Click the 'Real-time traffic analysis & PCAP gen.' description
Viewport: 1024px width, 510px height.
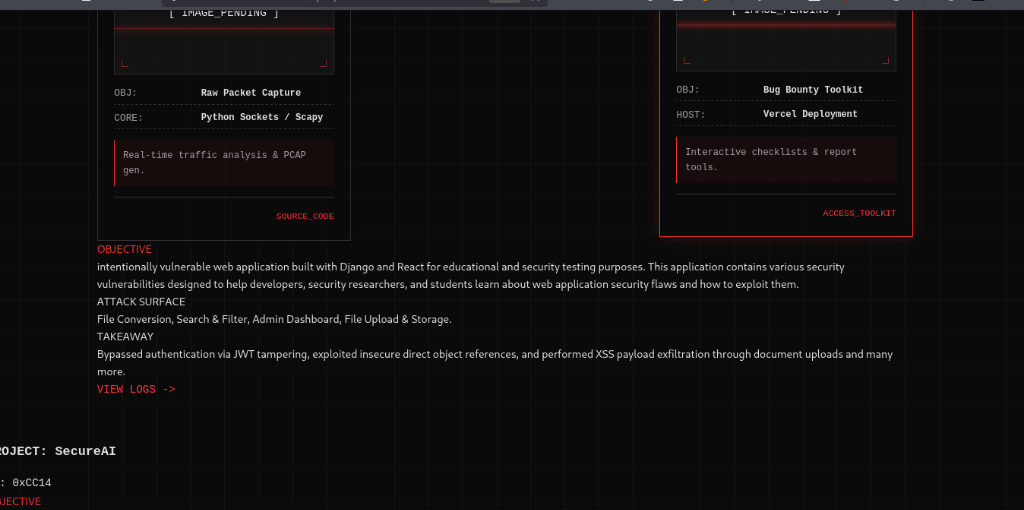click(x=224, y=163)
